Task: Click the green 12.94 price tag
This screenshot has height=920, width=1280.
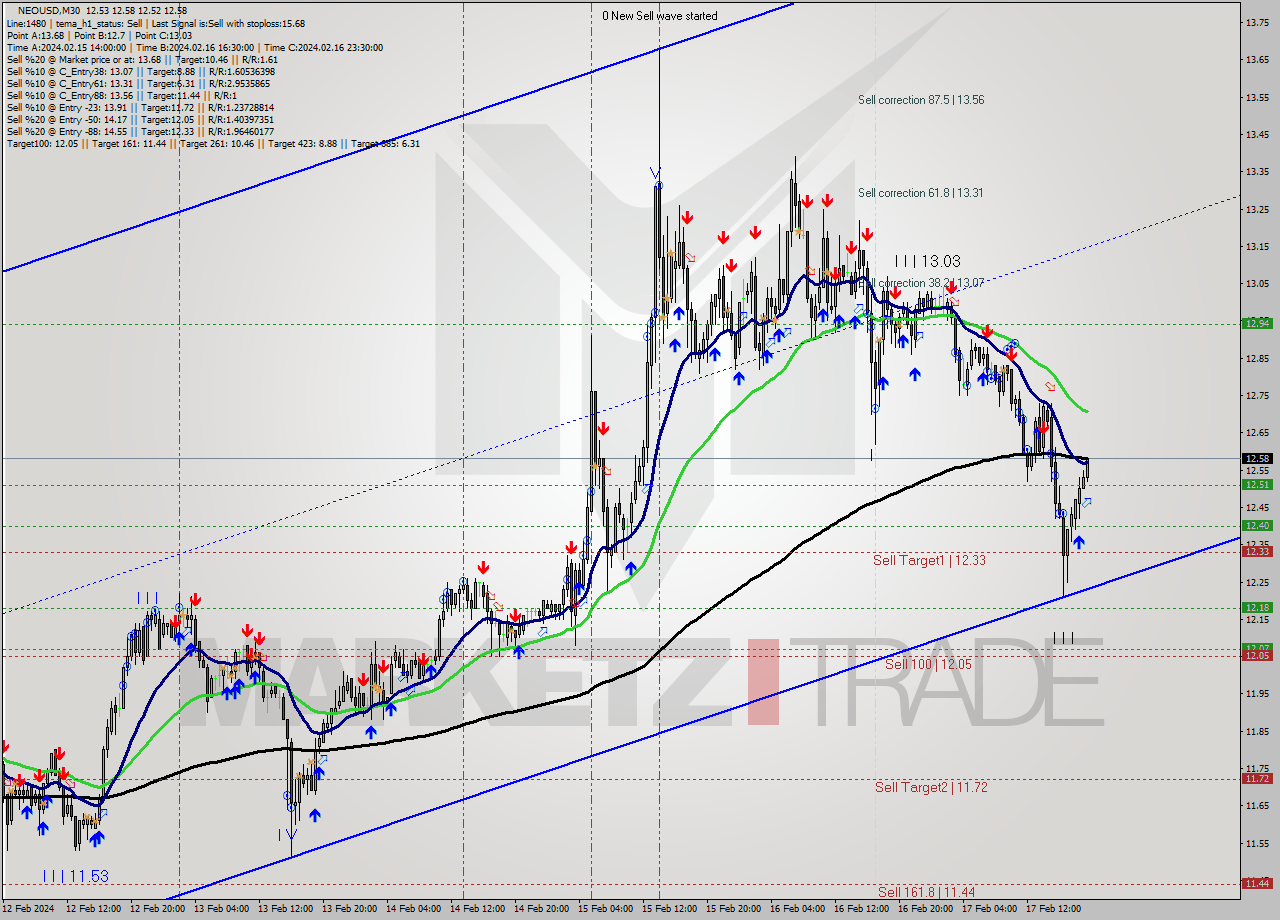Action: point(1257,323)
